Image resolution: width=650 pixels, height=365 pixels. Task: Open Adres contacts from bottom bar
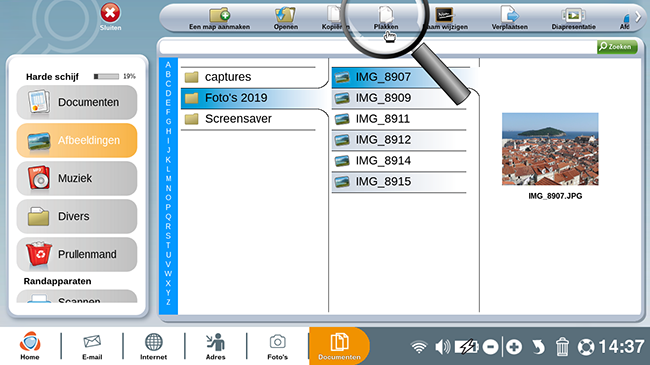[x=216, y=346]
